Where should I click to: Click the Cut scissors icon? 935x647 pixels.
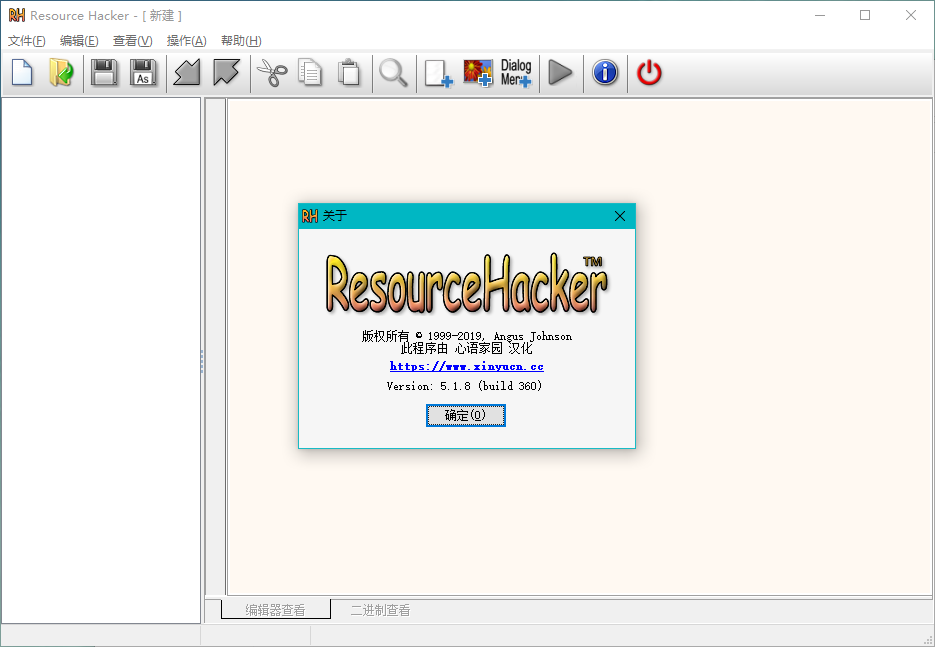271,73
